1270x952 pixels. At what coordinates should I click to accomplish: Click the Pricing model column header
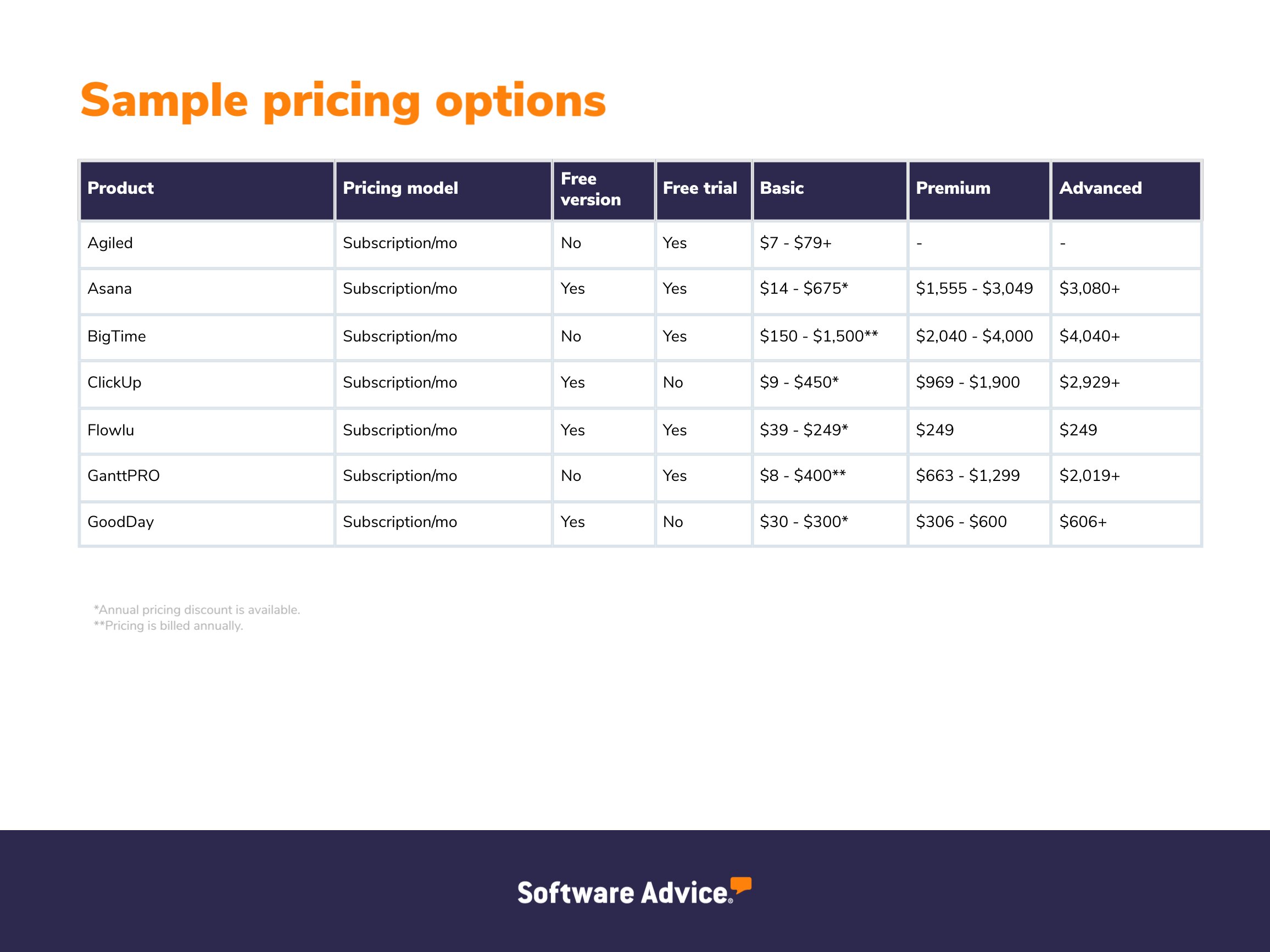[x=400, y=188]
